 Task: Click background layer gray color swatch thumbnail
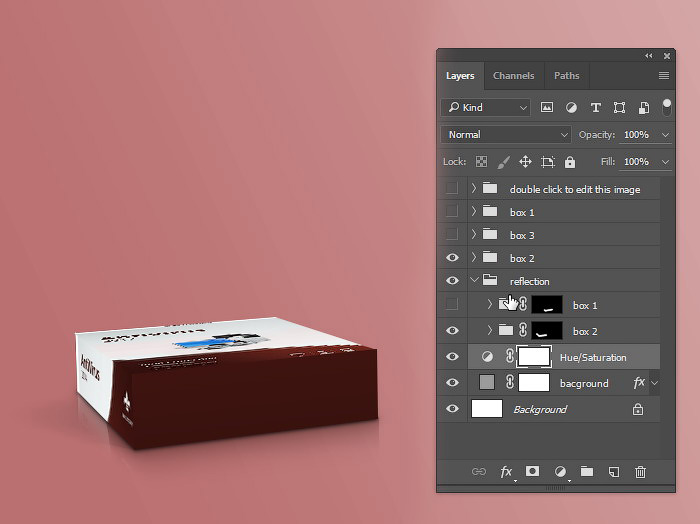point(487,382)
